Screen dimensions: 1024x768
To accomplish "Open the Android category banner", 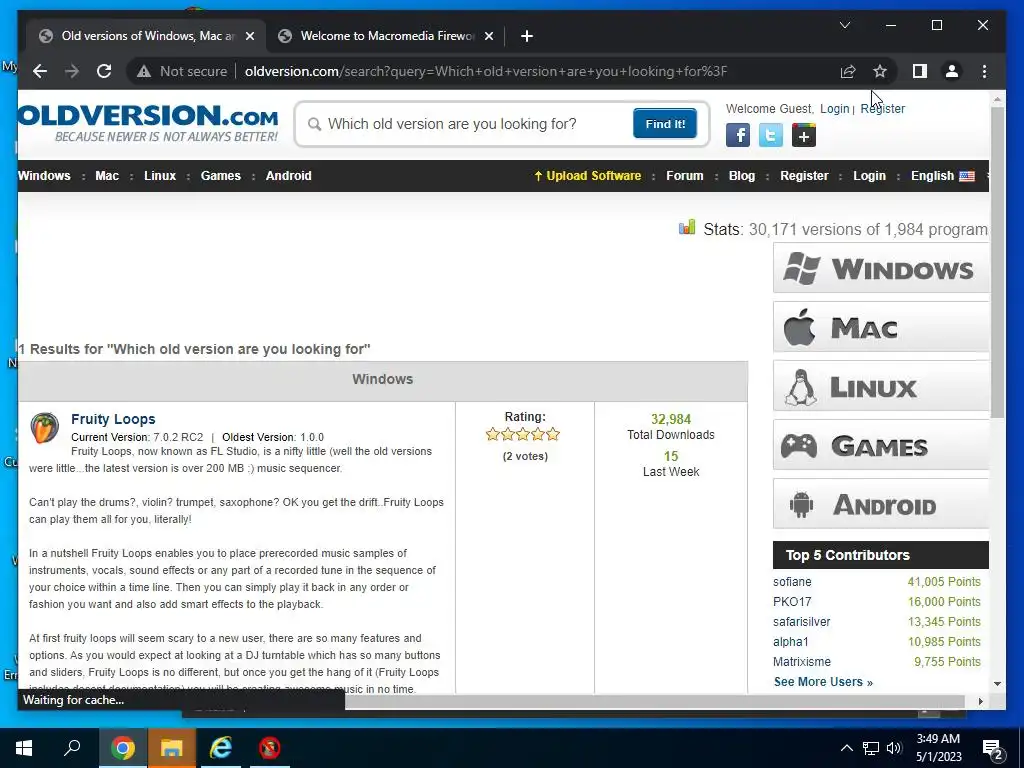I will pyautogui.click(x=881, y=504).
